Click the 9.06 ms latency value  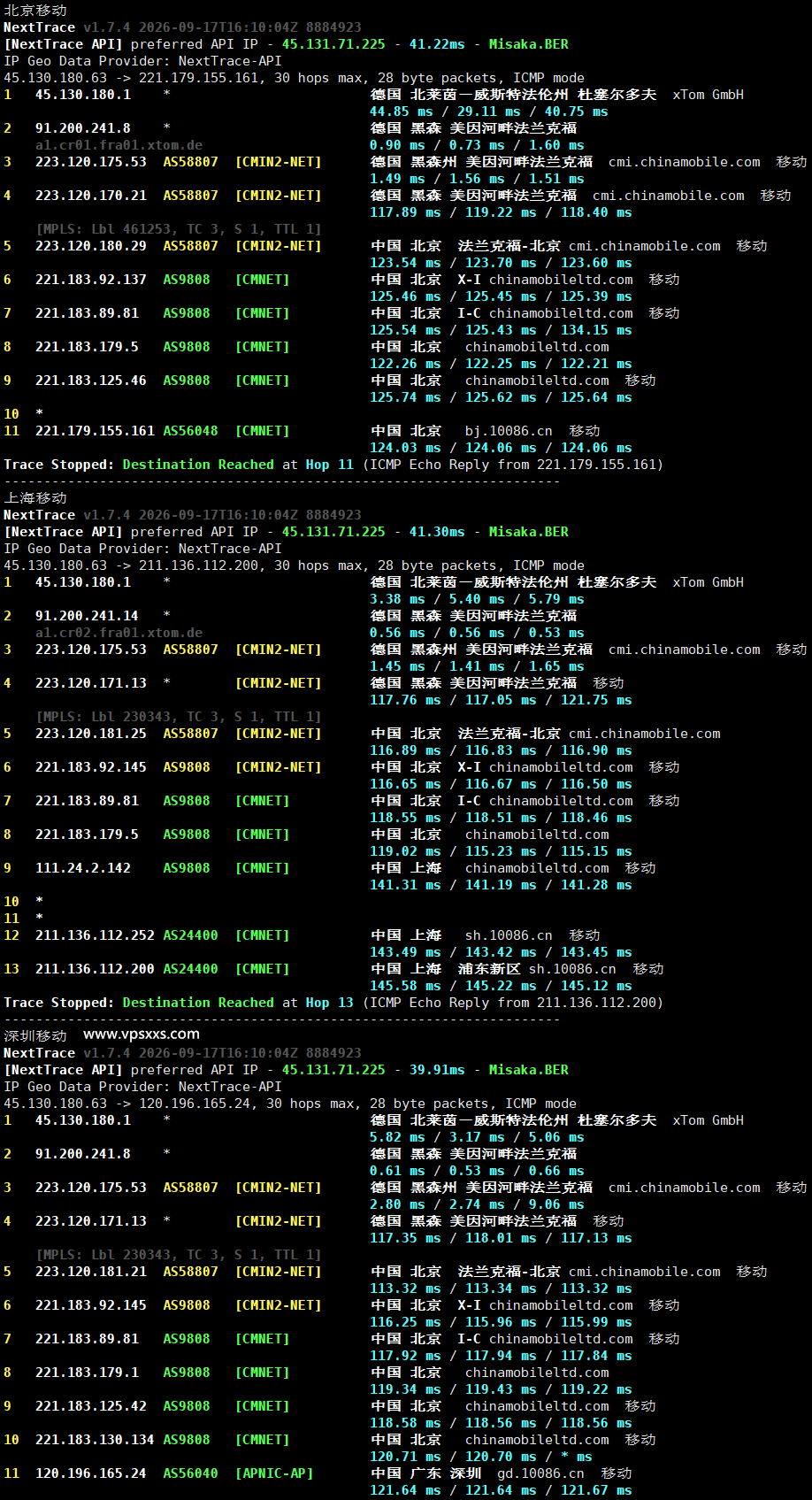point(556,1204)
